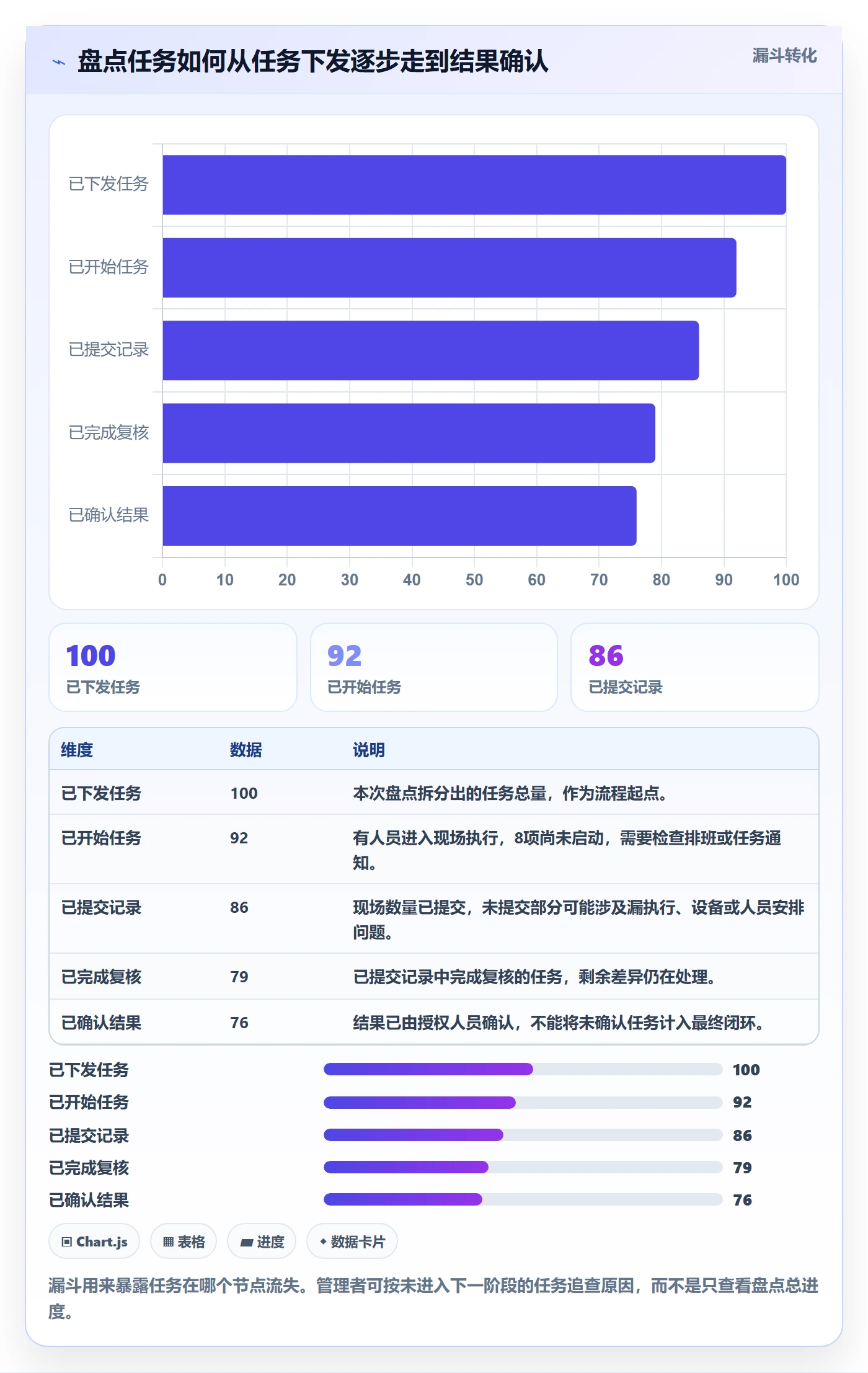Image resolution: width=868 pixels, height=1373 pixels.
Task: Click the value 79 in the table
Action: [239, 977]
